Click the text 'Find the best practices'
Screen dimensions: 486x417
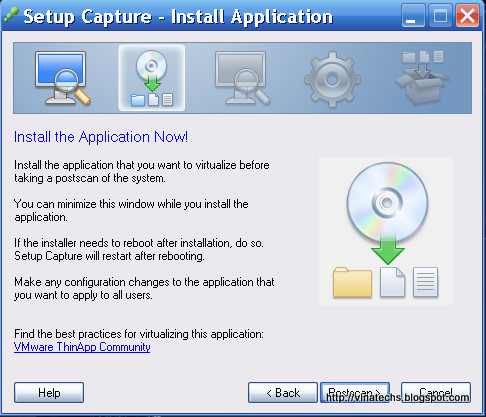coord(68,334)
